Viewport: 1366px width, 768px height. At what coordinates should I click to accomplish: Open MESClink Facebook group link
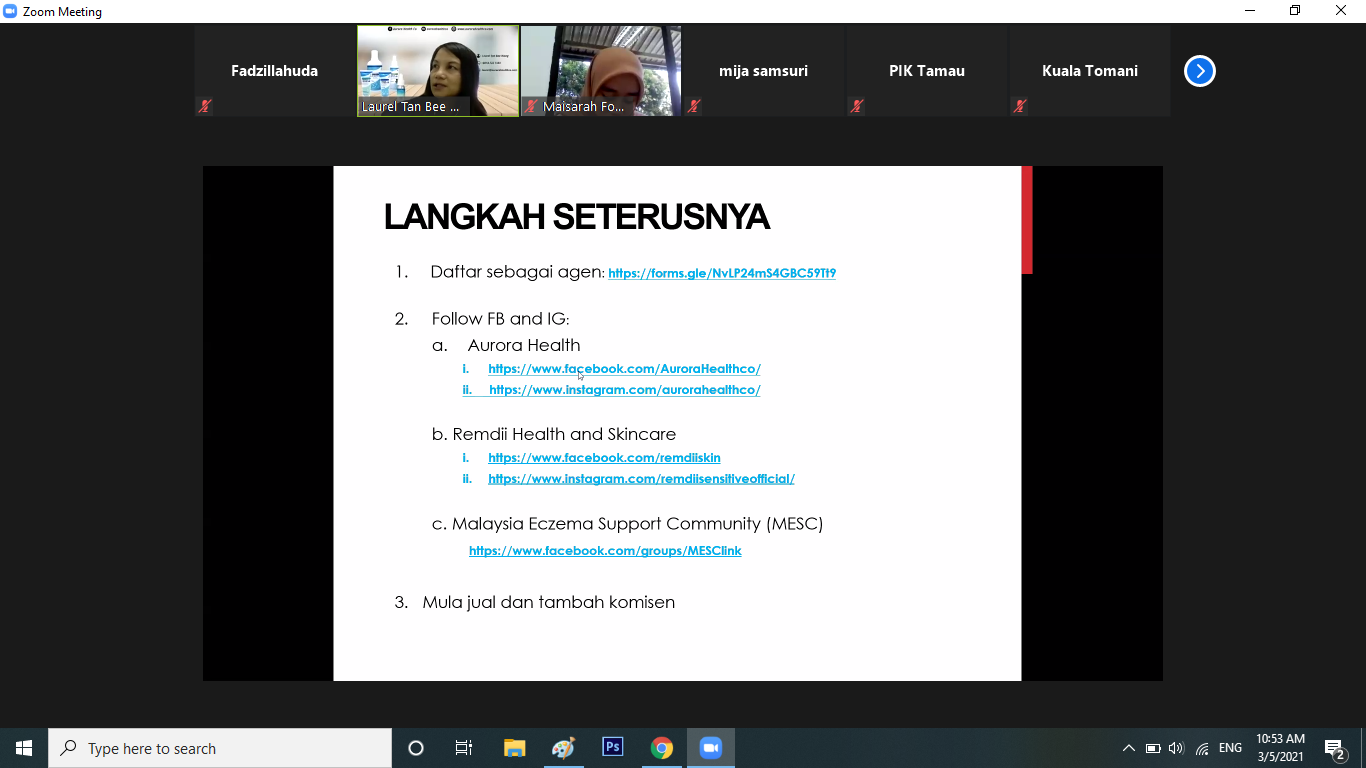(x=605, y=551)
